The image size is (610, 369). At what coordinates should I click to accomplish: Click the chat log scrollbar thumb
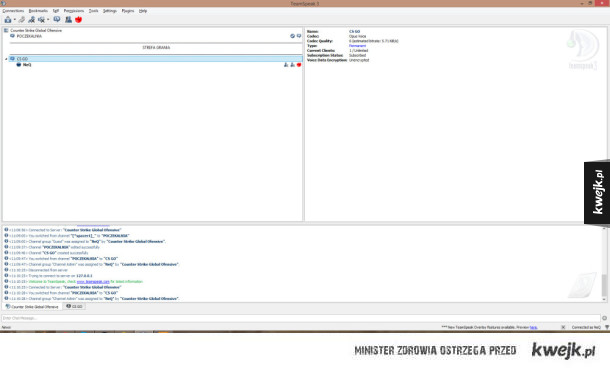pyautogui.click(x=604, y=285)
